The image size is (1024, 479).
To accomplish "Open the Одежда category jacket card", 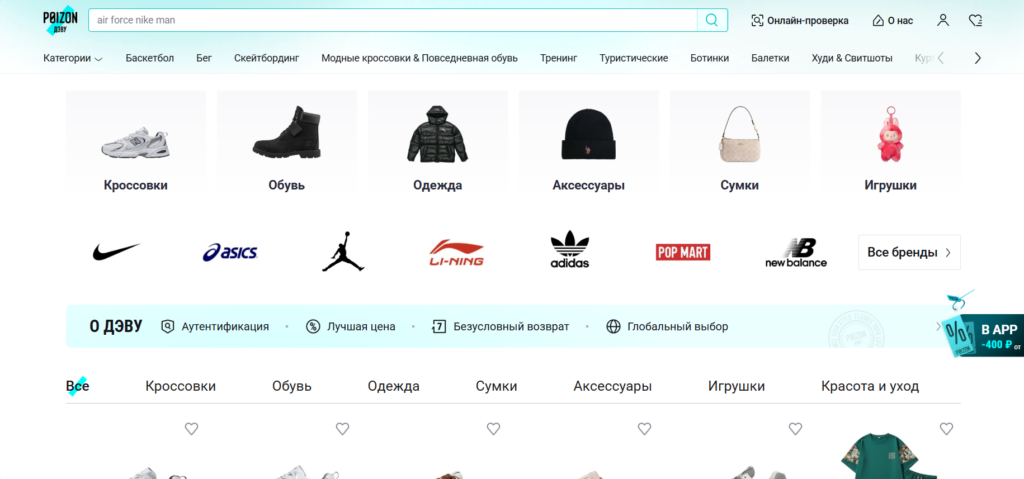I will click(438, 143).
